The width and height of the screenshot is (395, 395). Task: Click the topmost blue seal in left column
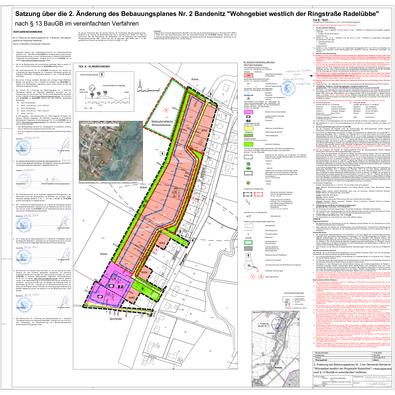click(x=23, y=148)
